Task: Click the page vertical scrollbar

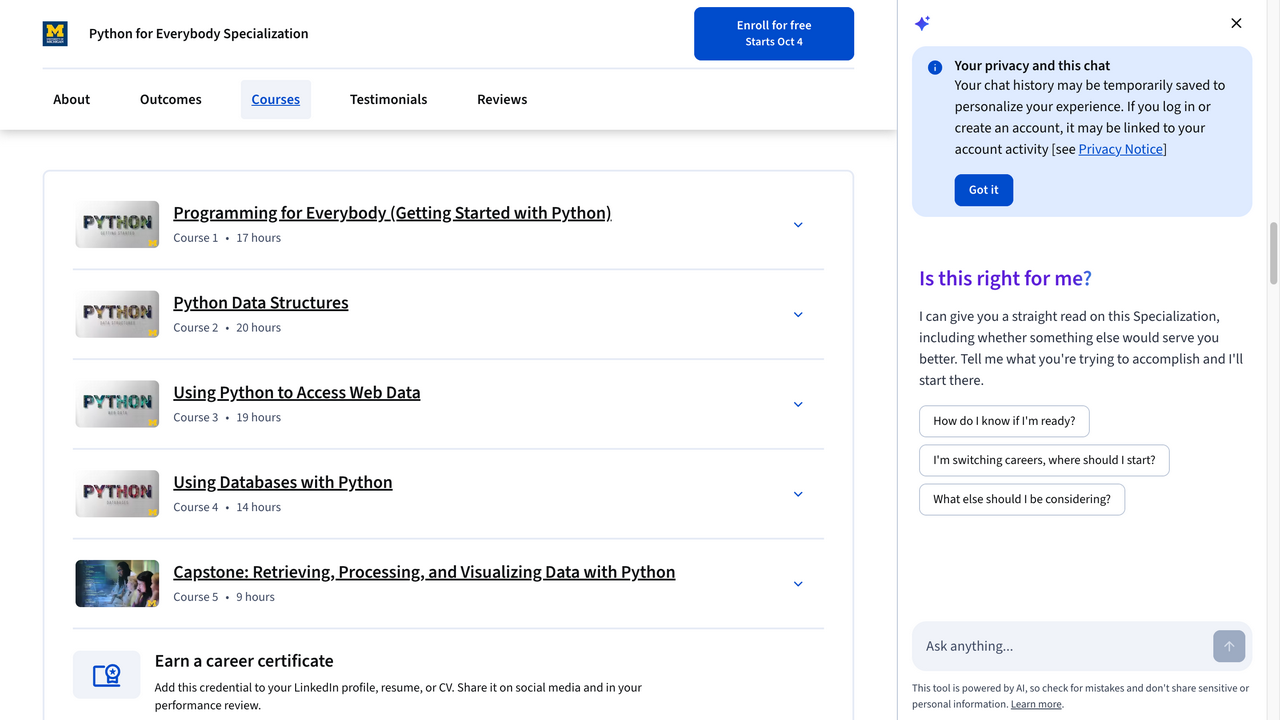Action: (x=1274, y=253)
